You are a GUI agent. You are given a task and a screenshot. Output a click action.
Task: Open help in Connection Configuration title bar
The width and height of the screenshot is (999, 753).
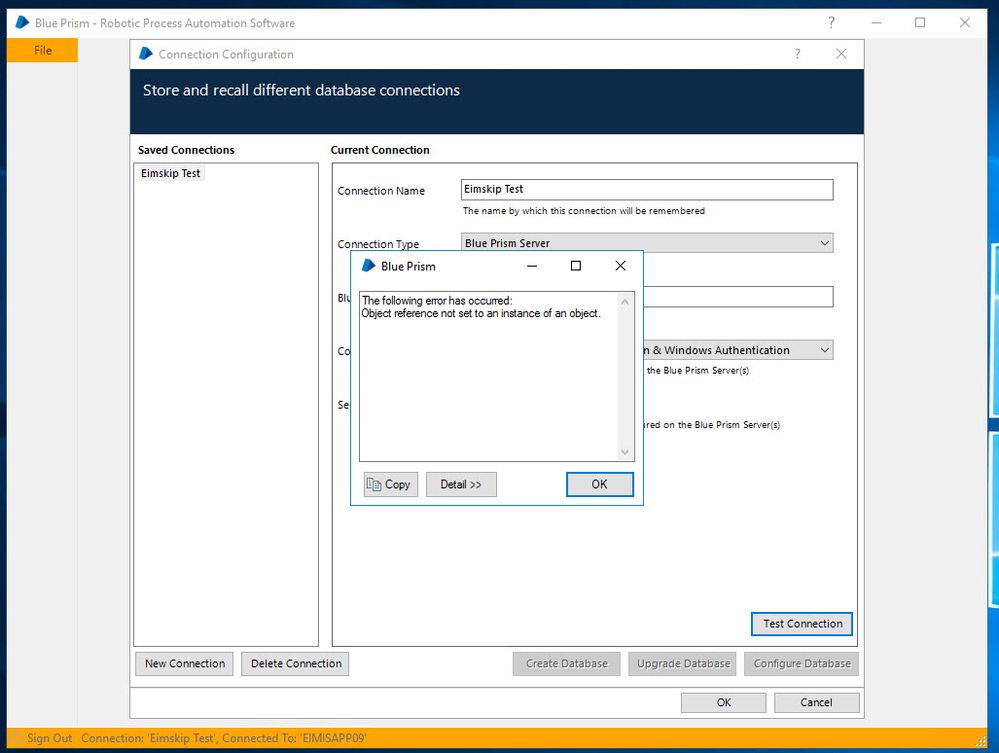(798, 54)
